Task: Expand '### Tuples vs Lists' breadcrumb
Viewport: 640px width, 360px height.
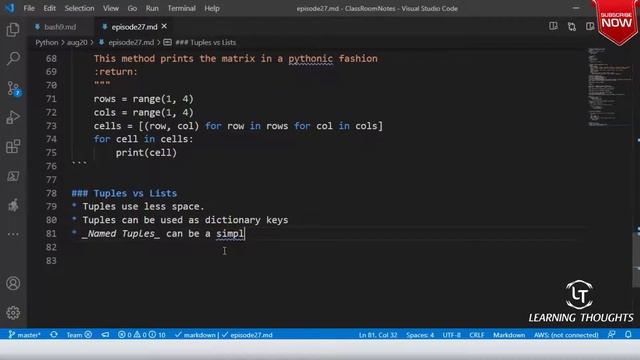Action: click(x=206, y=42)
